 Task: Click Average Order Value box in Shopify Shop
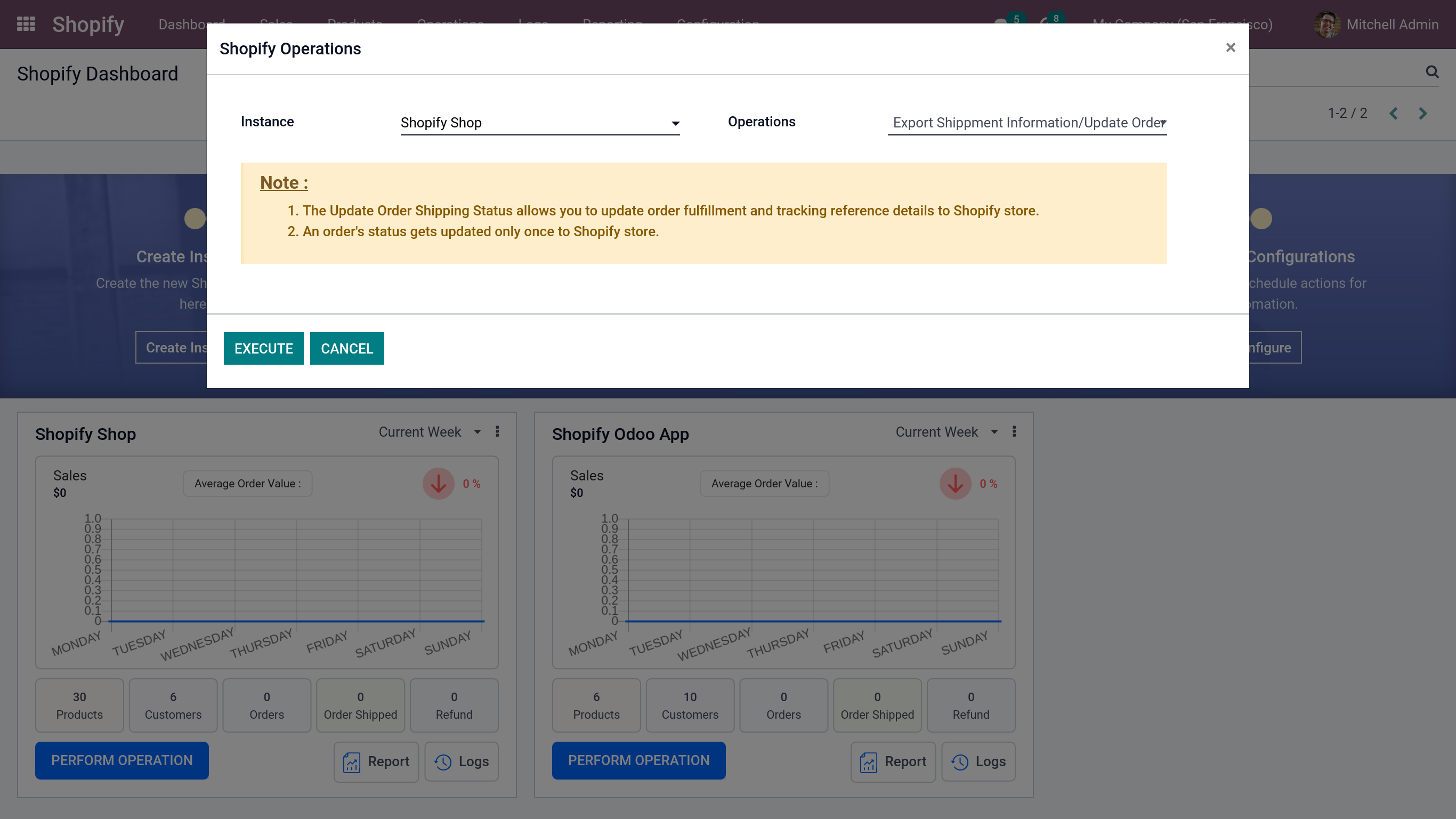(248, 484)
